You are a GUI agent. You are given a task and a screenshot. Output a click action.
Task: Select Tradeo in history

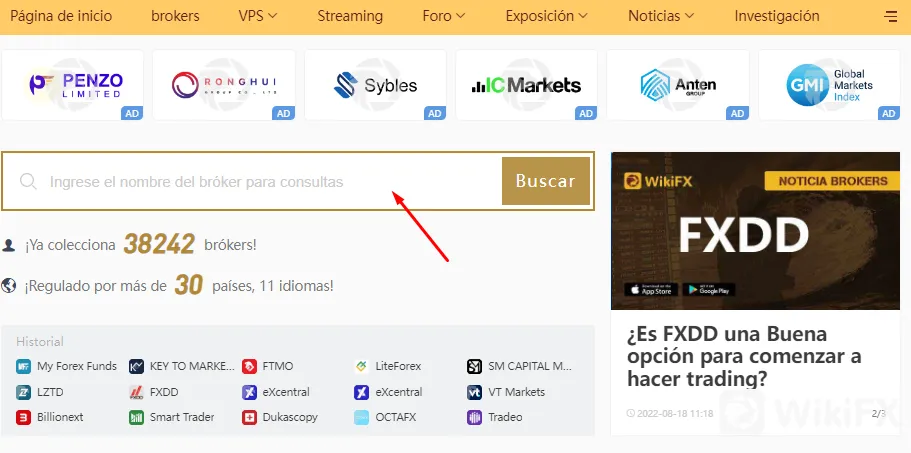click(505, 417)
